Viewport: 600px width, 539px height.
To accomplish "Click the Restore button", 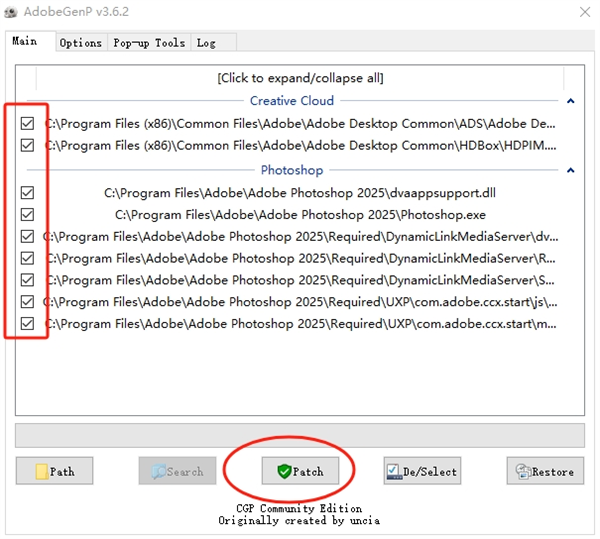I will point(545,471).
